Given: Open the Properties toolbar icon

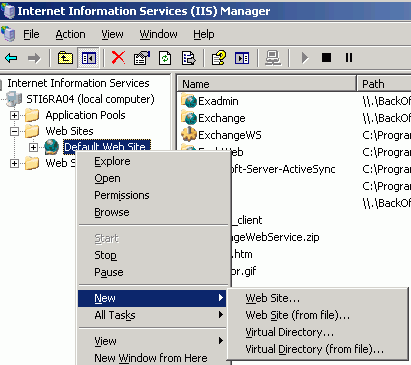Looking at the screenshot, I should tap(142, 58).
